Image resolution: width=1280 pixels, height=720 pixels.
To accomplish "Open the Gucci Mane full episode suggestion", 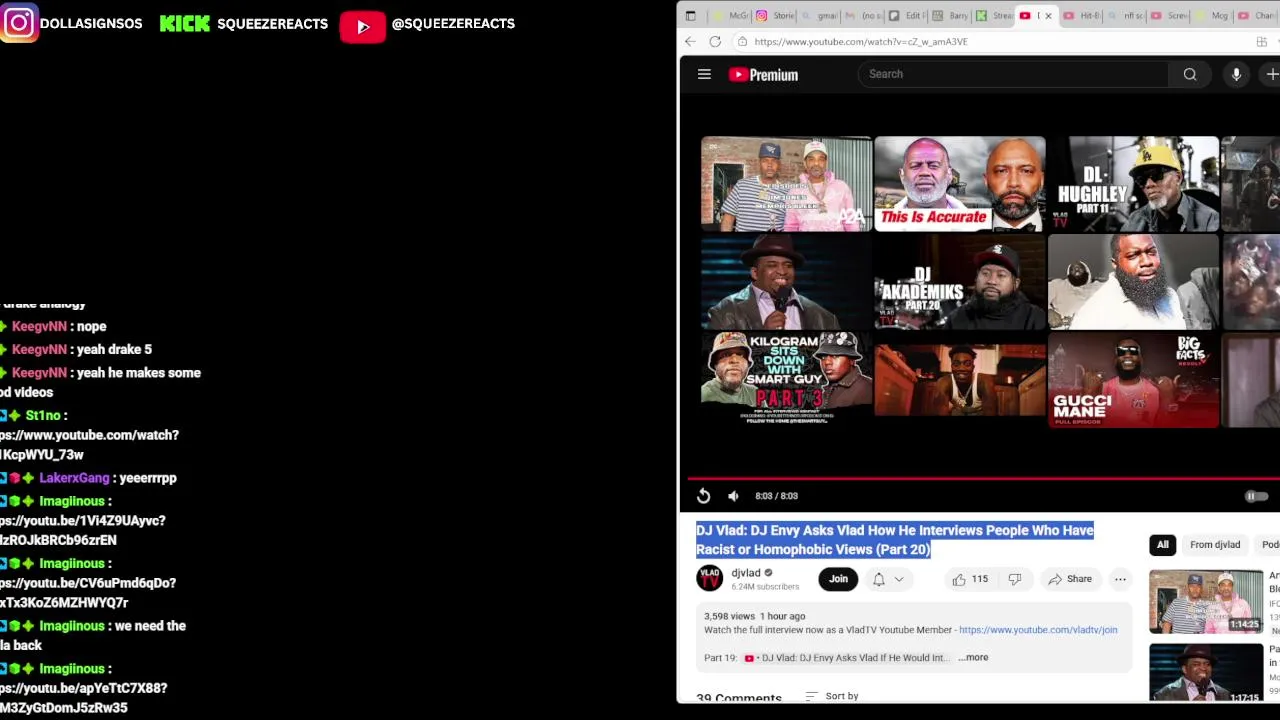I will point(1133,380).
